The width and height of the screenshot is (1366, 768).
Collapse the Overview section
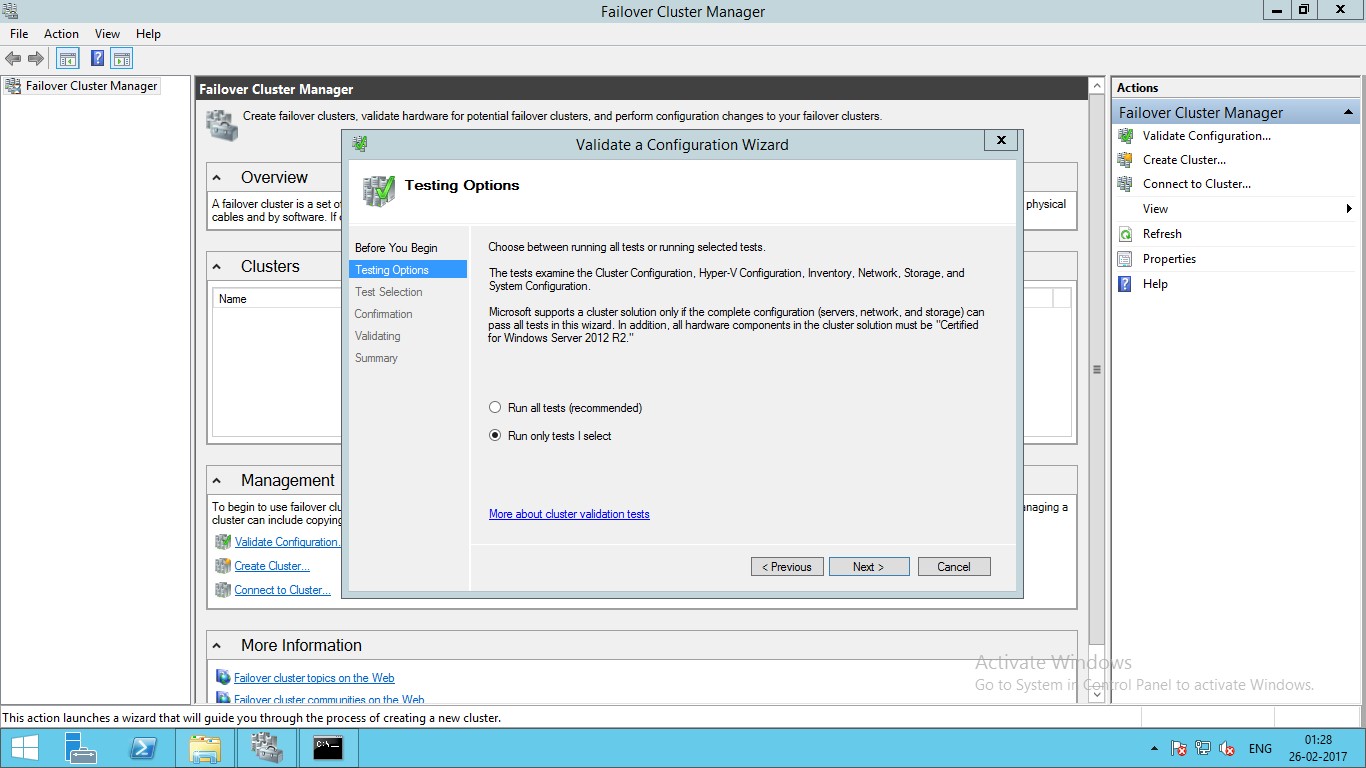[x=217, y=178]
